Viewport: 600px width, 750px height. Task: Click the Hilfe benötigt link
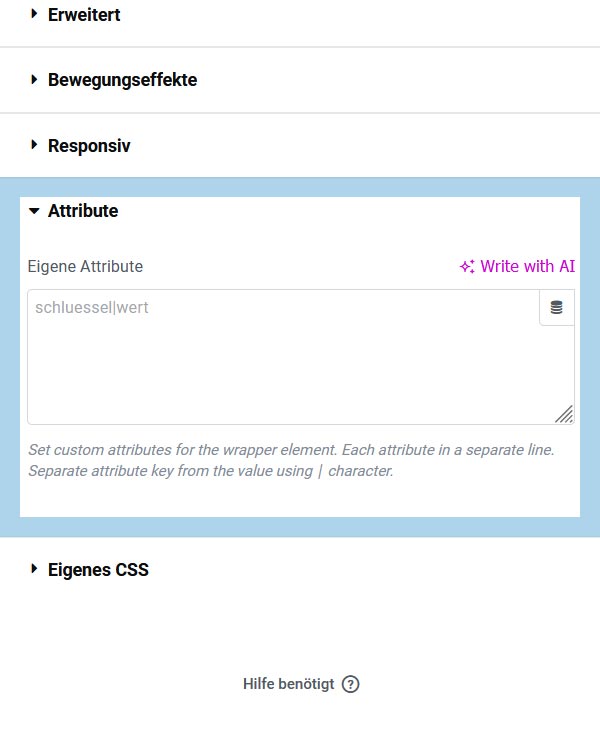click(288, 684)
